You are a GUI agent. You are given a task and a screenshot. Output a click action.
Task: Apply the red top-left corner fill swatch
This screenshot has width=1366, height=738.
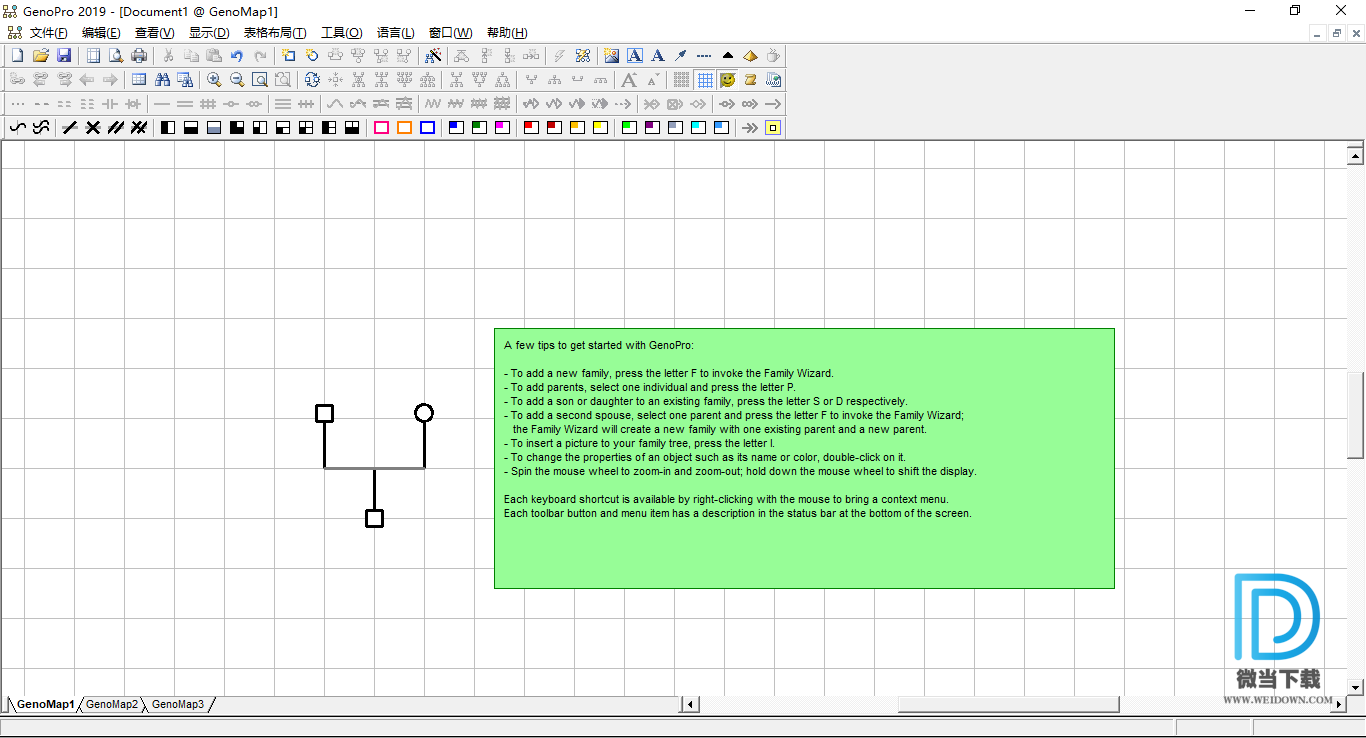point(531,127)
